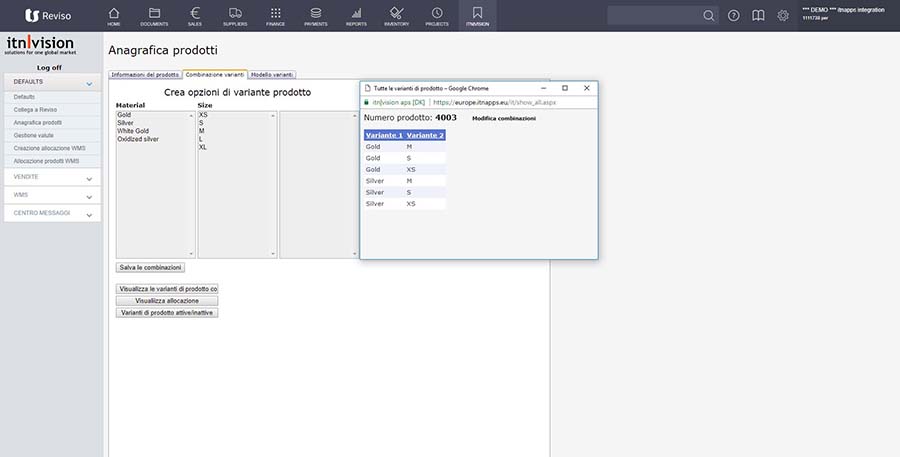Click the search field in top bar
Screen dimensions: 900x457
point(655,16)
